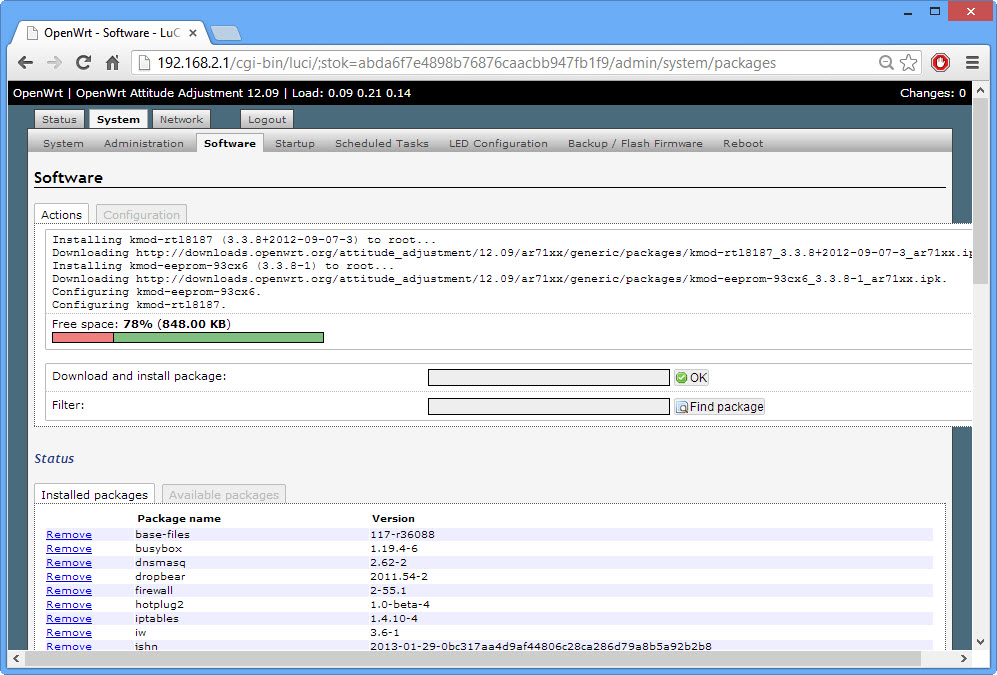
Task: Open the Status main tab
Action: pos(59,119)
